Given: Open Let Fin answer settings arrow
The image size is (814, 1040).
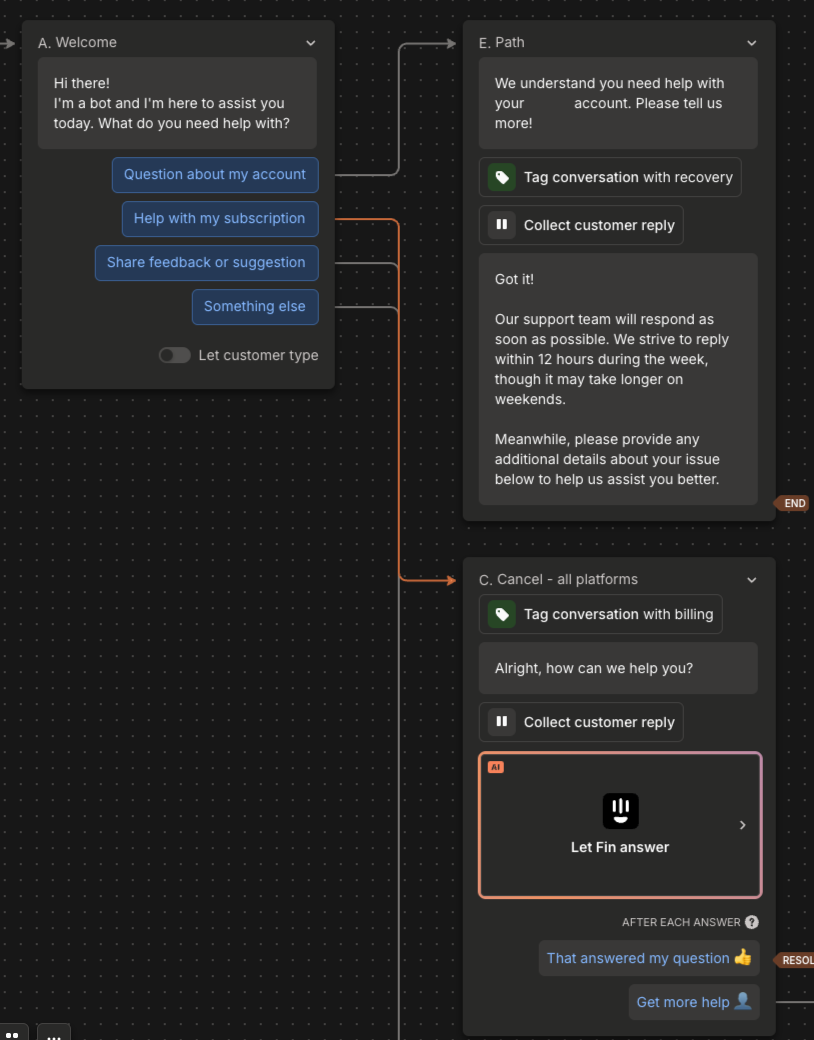Looking at the screenshot, I should (x=742, y=825).
